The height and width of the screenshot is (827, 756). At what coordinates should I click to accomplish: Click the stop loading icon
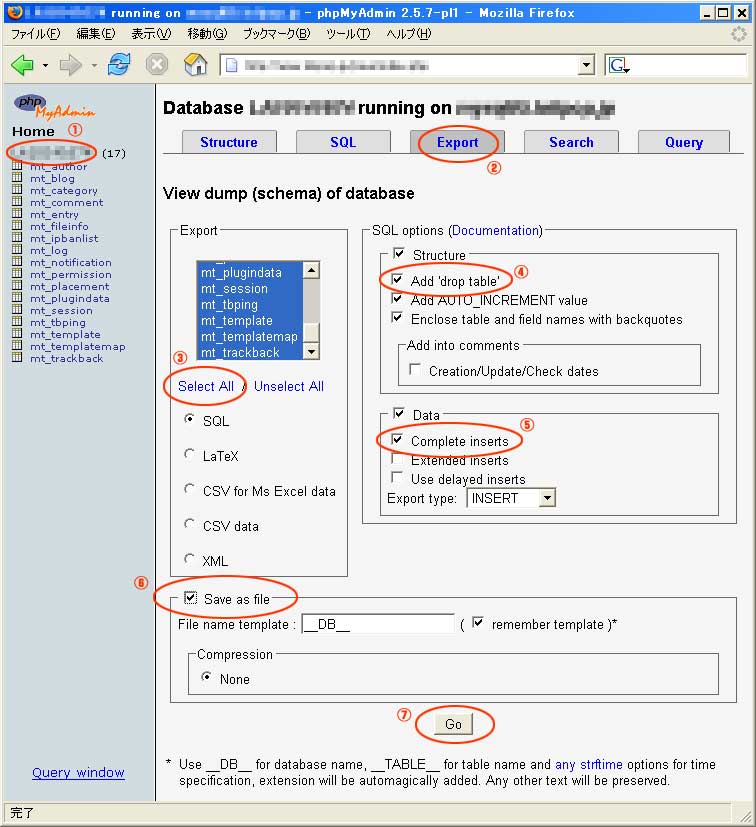157,65
